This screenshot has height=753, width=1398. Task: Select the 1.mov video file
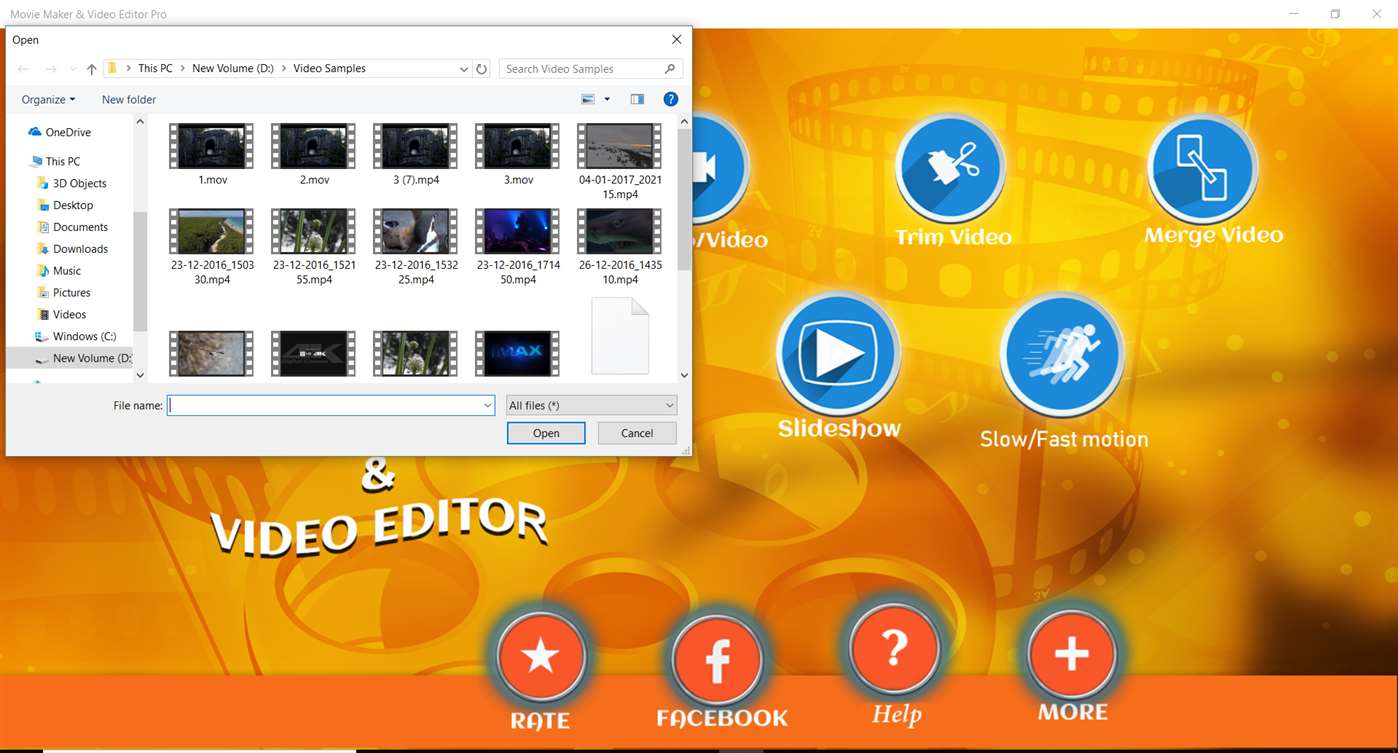tap(211, 155)
